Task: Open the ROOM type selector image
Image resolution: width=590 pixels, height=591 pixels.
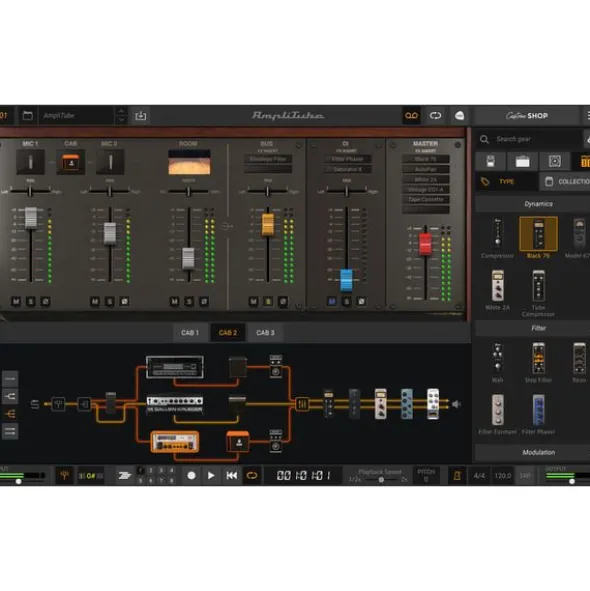Action: 189,162
